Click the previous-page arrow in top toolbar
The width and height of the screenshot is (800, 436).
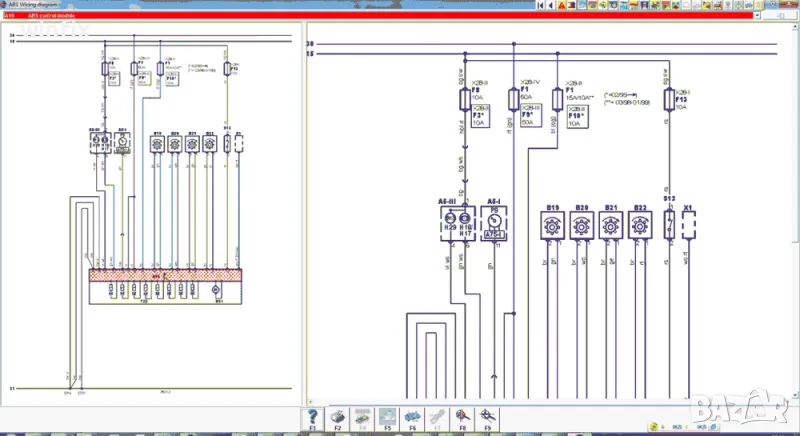click(553, 5)
